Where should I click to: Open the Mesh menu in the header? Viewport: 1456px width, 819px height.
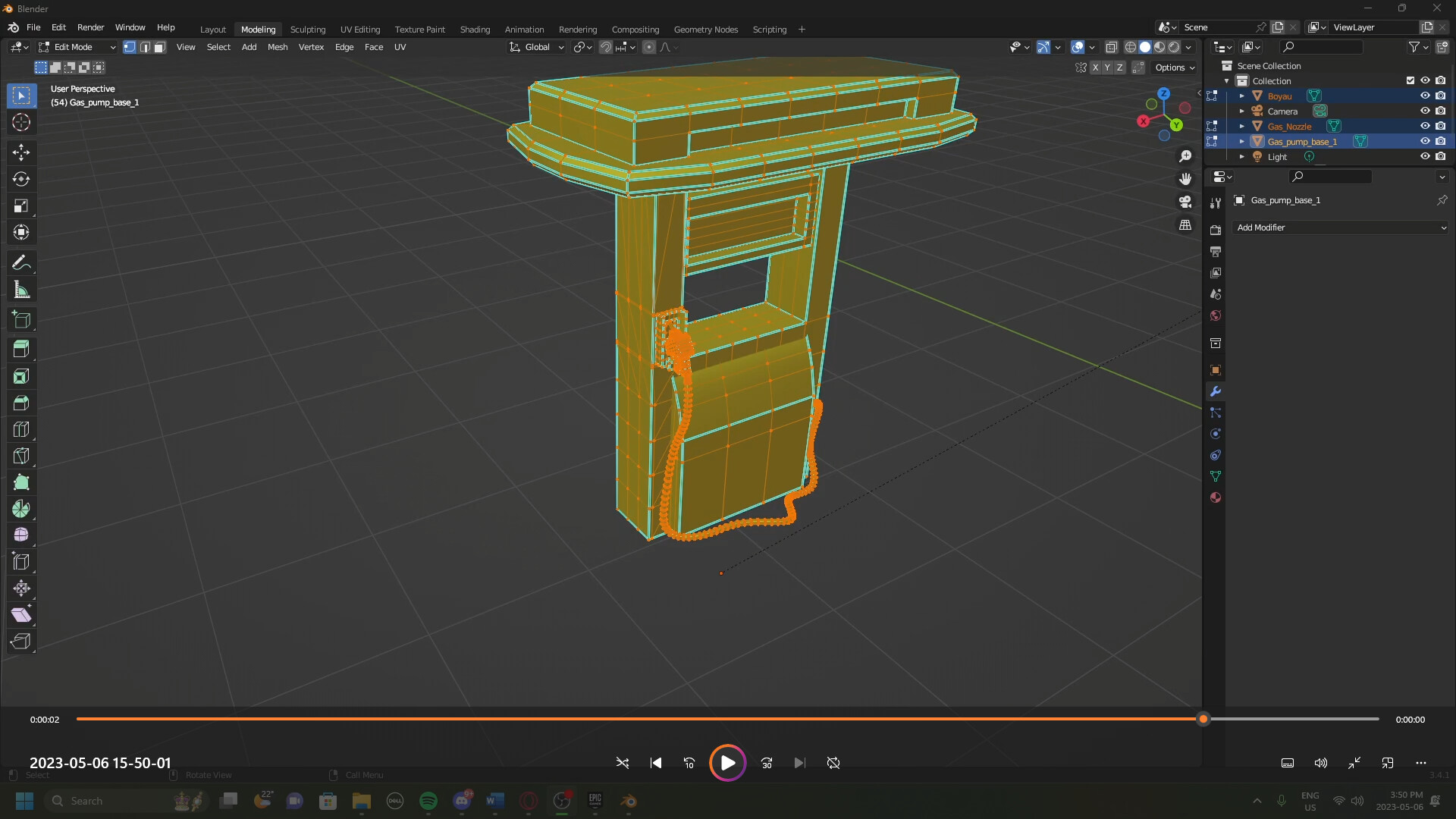click(x=277, y=47)
